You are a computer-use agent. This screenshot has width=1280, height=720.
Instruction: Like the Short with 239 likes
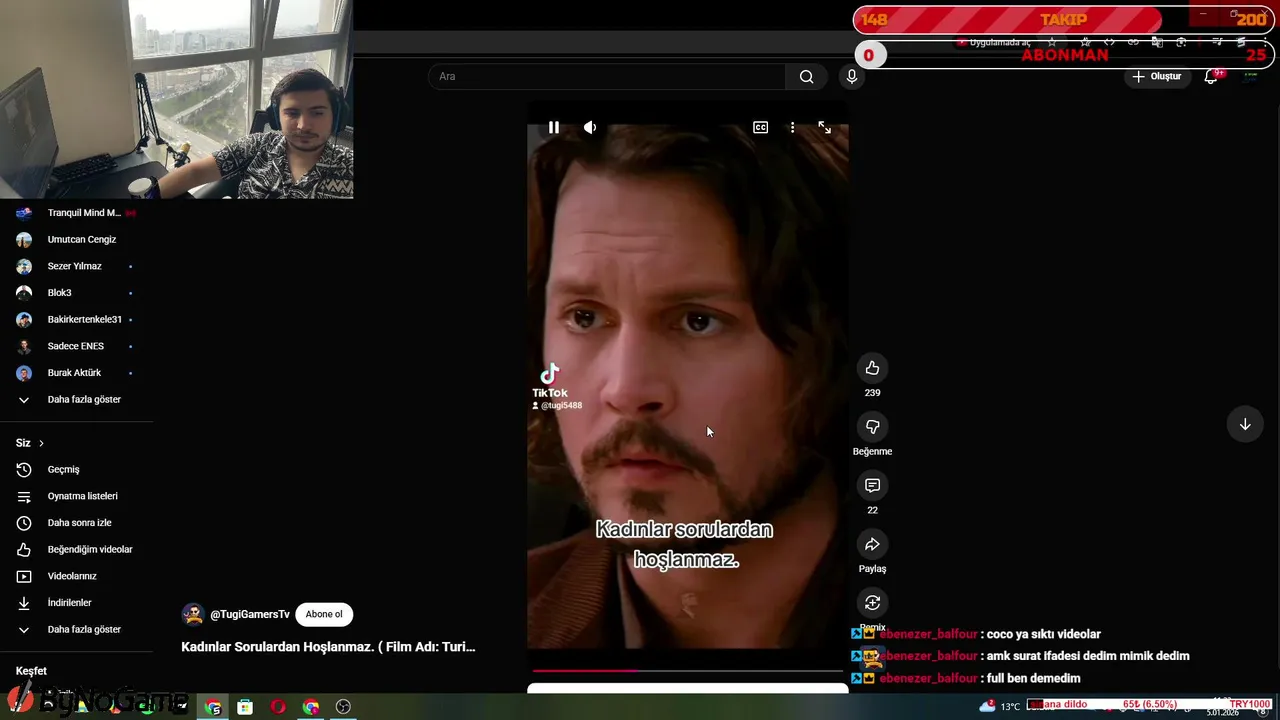point(872,368)
